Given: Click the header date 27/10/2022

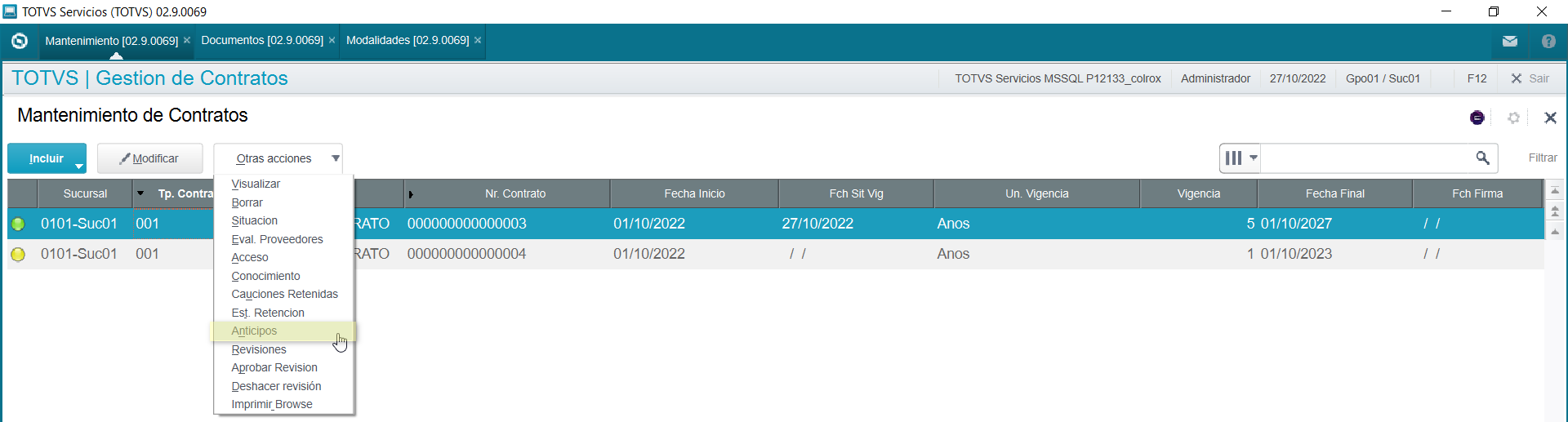Looking at the screenshot, I should pos(1297,78).
